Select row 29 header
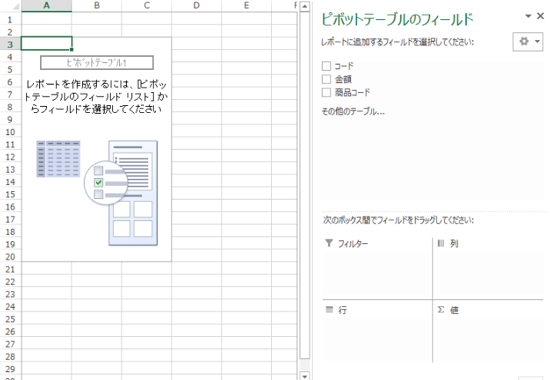This screenshot has width=550, height=380. (10, 369)
